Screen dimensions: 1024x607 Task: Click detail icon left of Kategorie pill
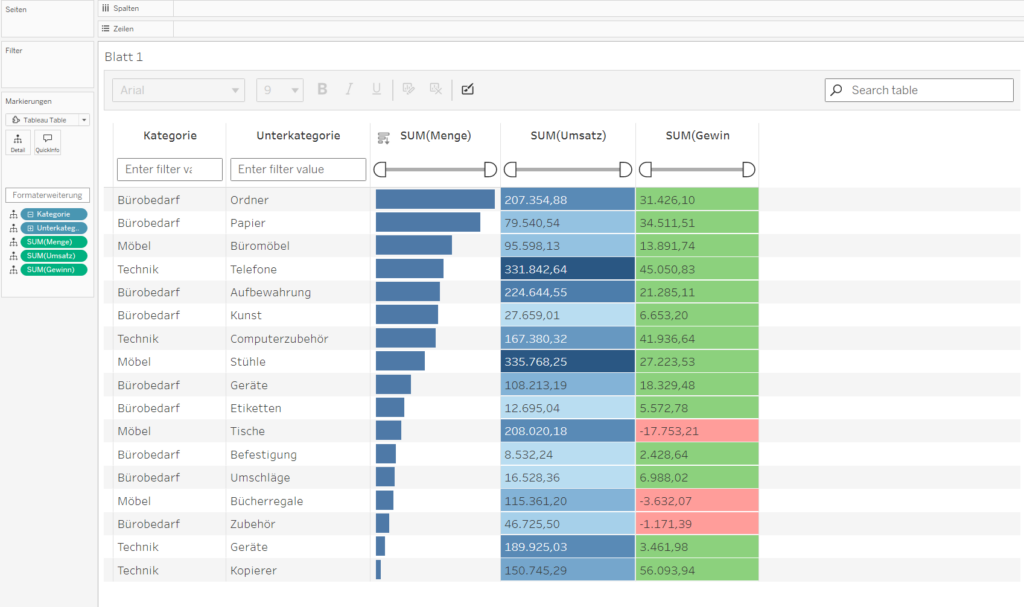13,214
